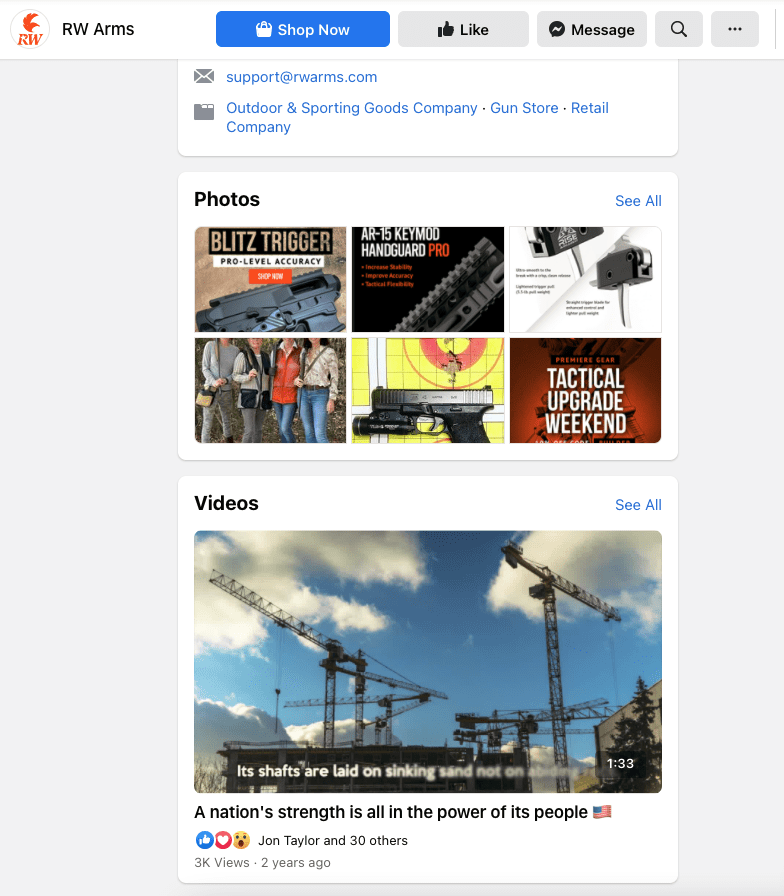This screenshot has width=784, height=896.
Task: Click the RW Arms page logo
Action: (x=30, y=29)
